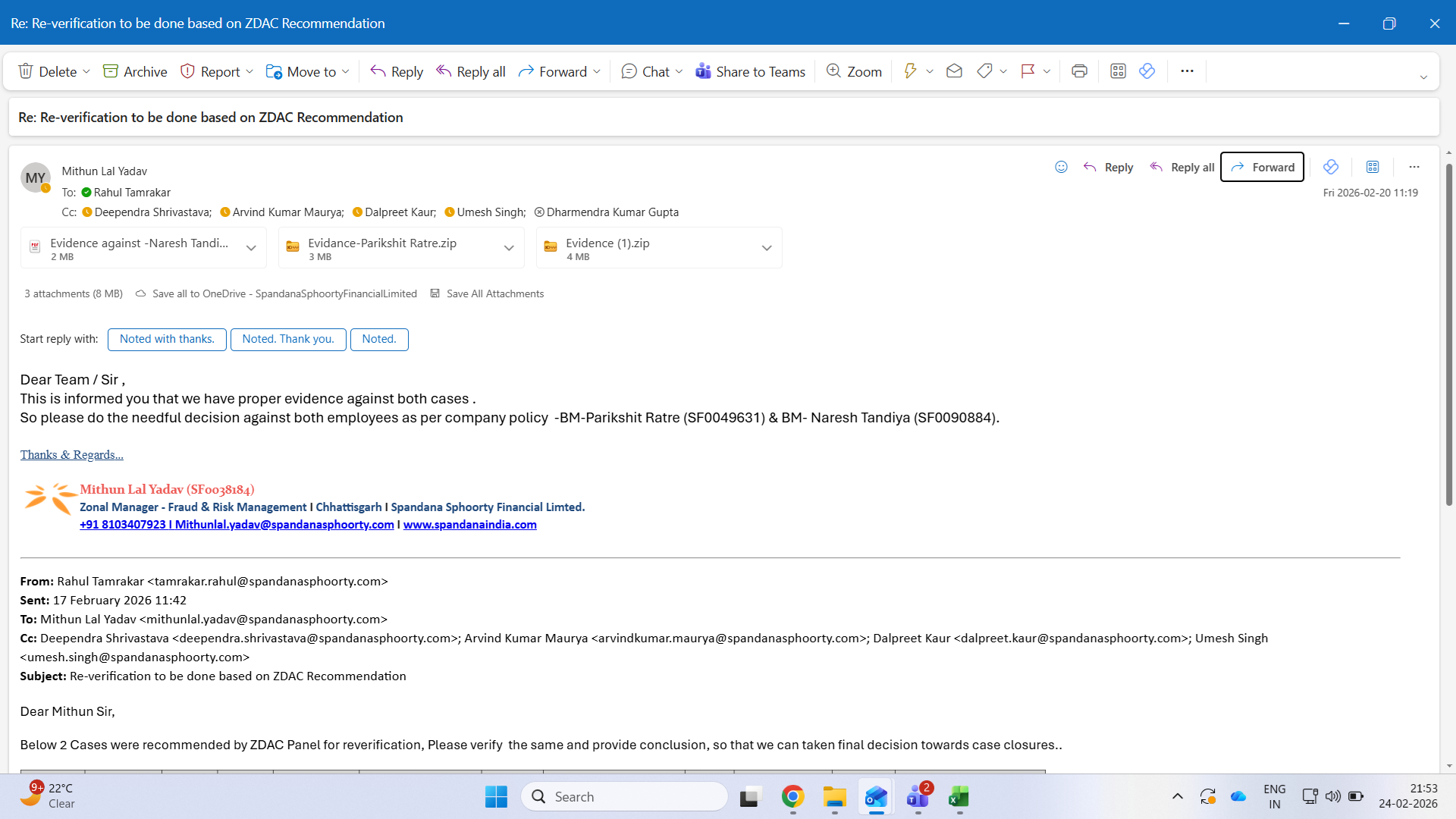The height and width of the screenshot is (819, 1456).
Task: Select the 'Noted with thanks.' suggested reply
Action: pyautogui.click(x=167, y=339)
